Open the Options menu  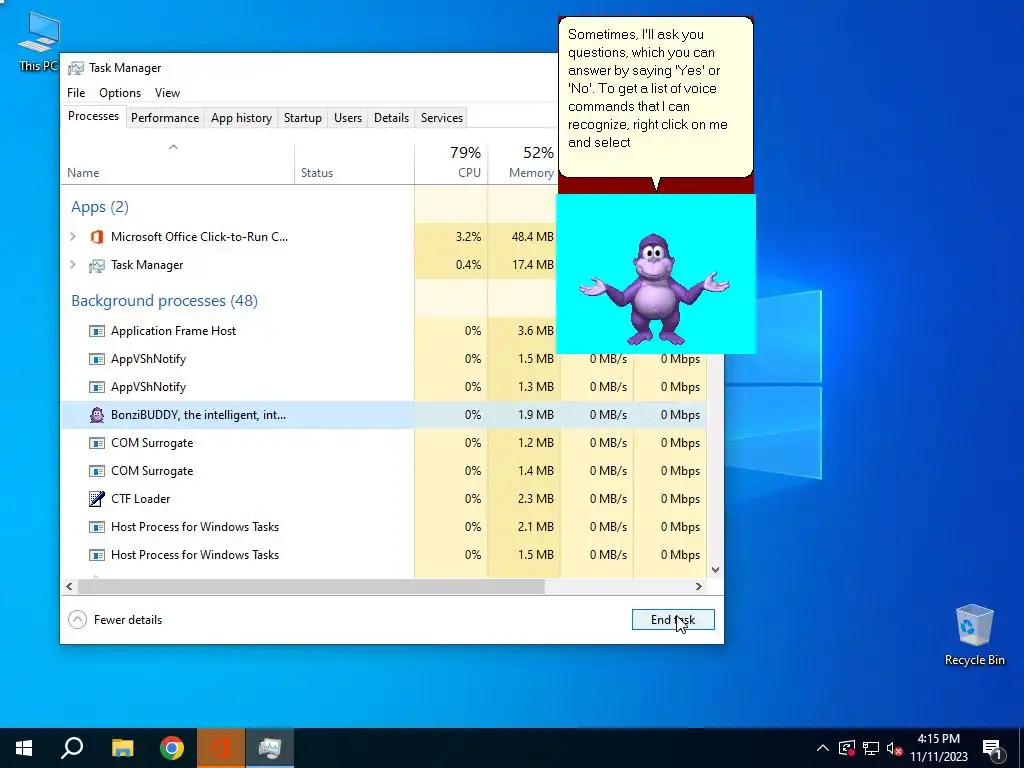coord(120,93)
